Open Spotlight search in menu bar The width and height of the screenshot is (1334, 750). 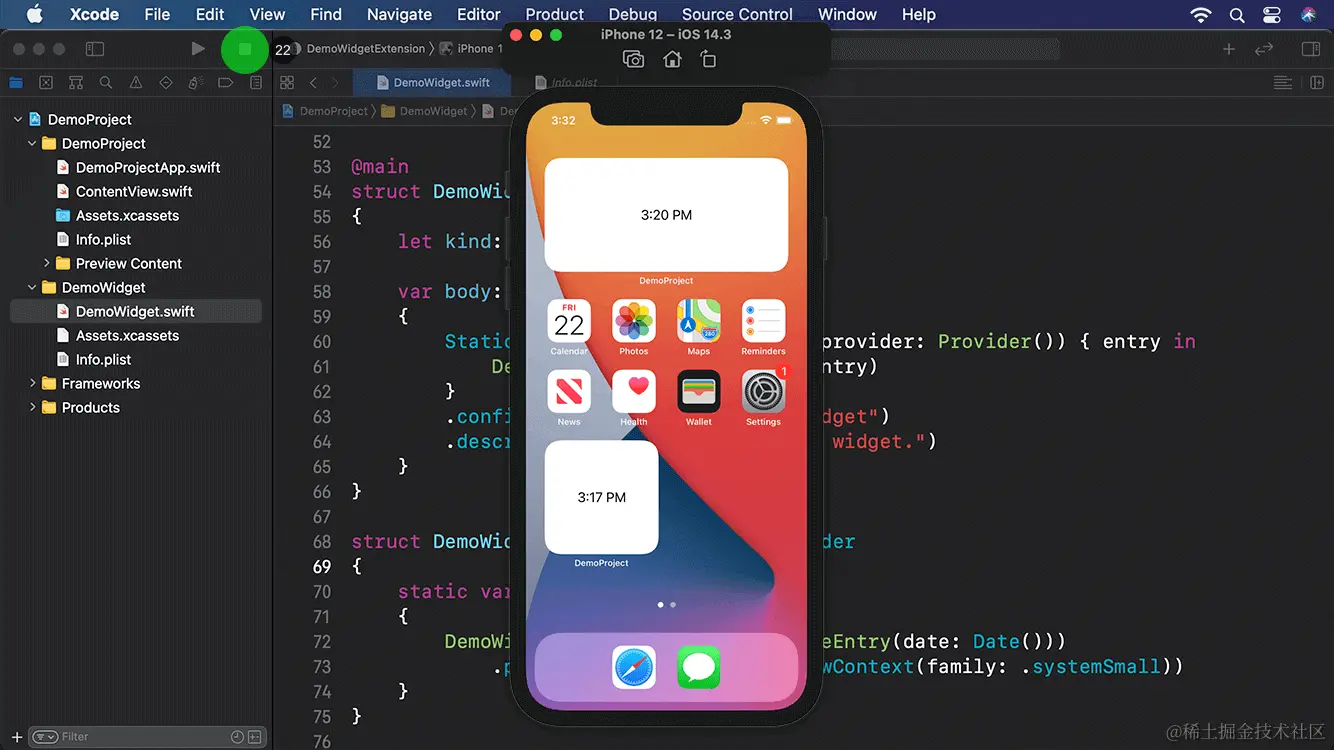point(1237,15)
